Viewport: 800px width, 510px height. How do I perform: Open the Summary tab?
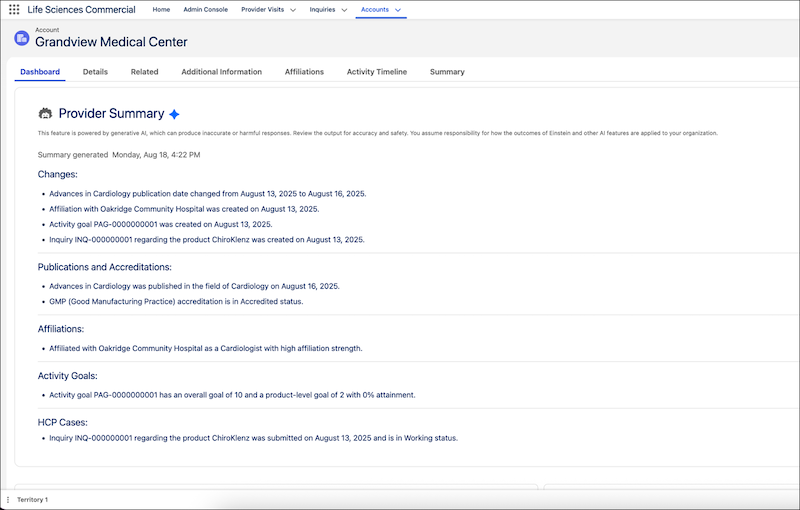447,72
